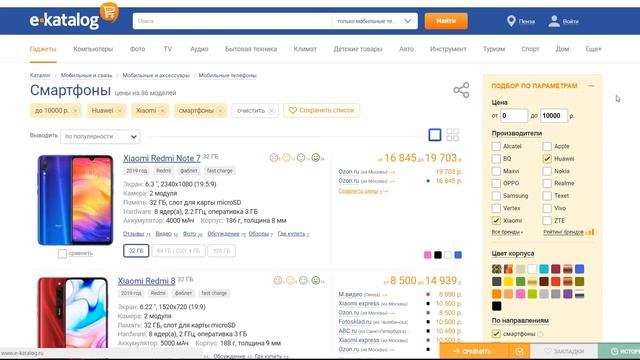Pick the black color dot of Redmi Note 7
Image resolution: width=640 pixels, height=360 pixels.
(x=438, y=255)
